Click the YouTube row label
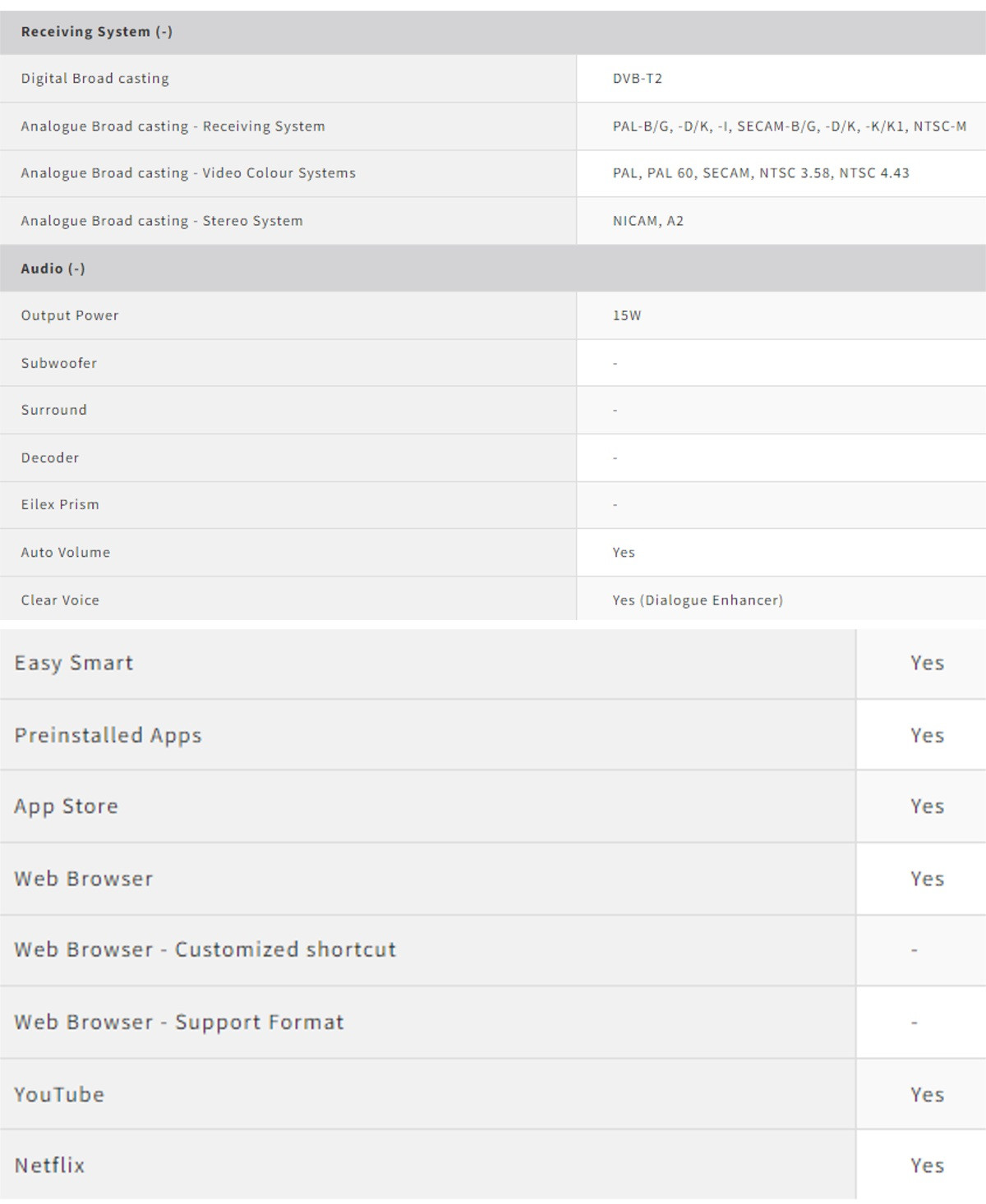Screen dimensions: 986x1204 59,1095
